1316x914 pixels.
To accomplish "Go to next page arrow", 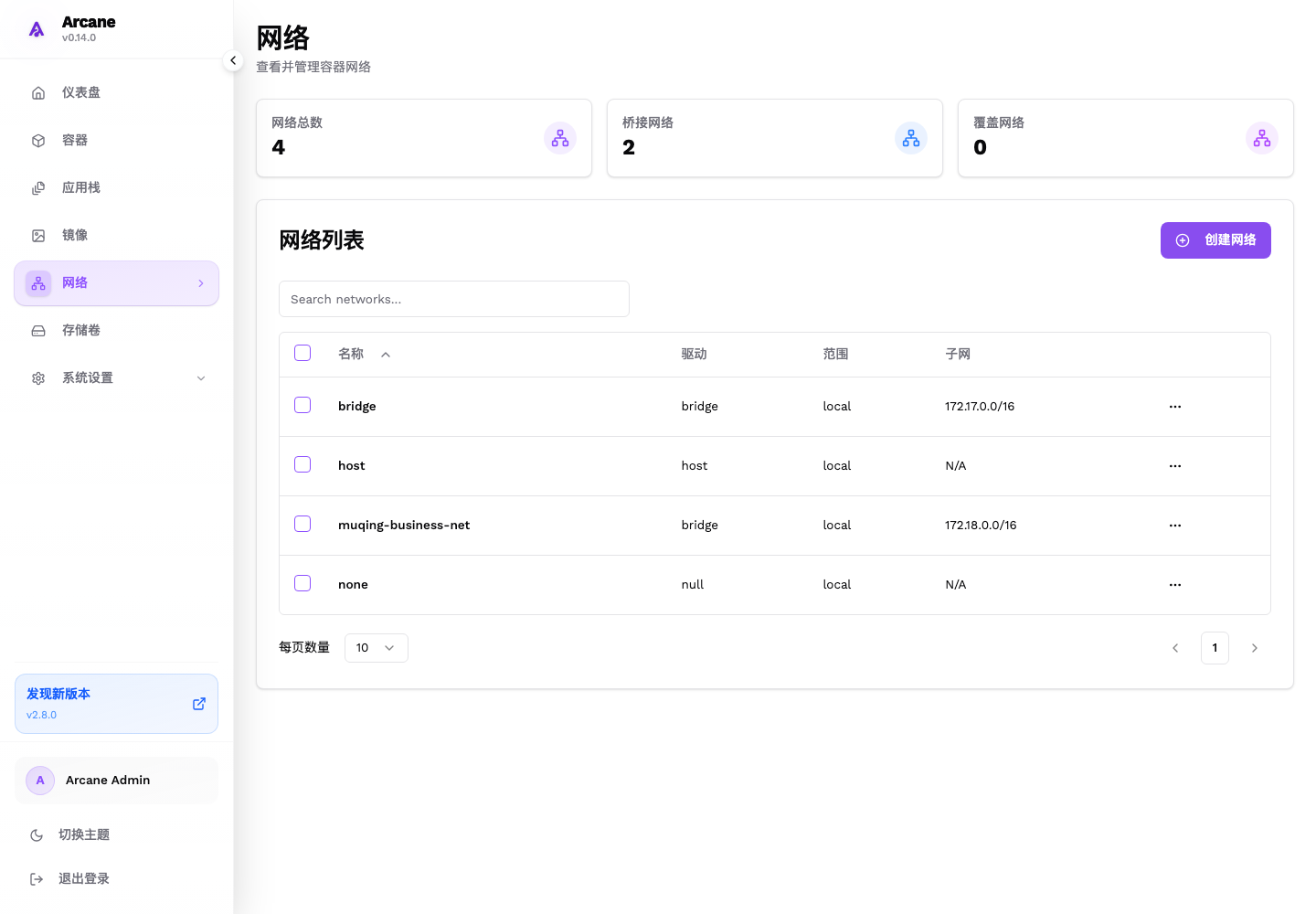I will 1255,648.
